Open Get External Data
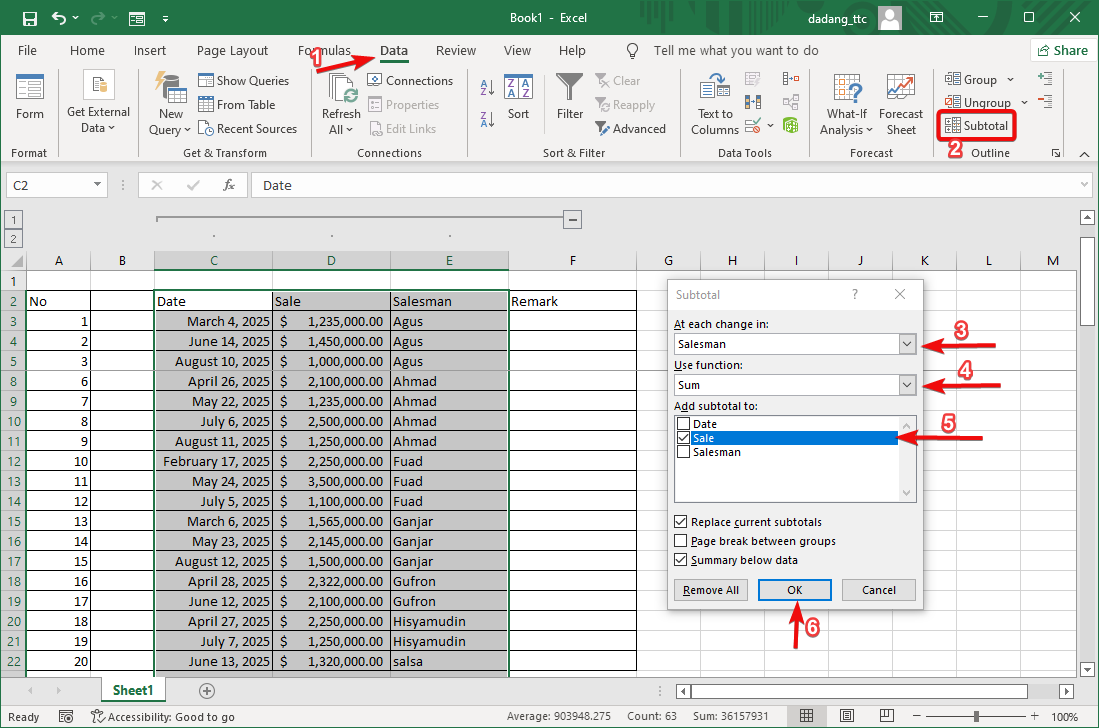 98,102
